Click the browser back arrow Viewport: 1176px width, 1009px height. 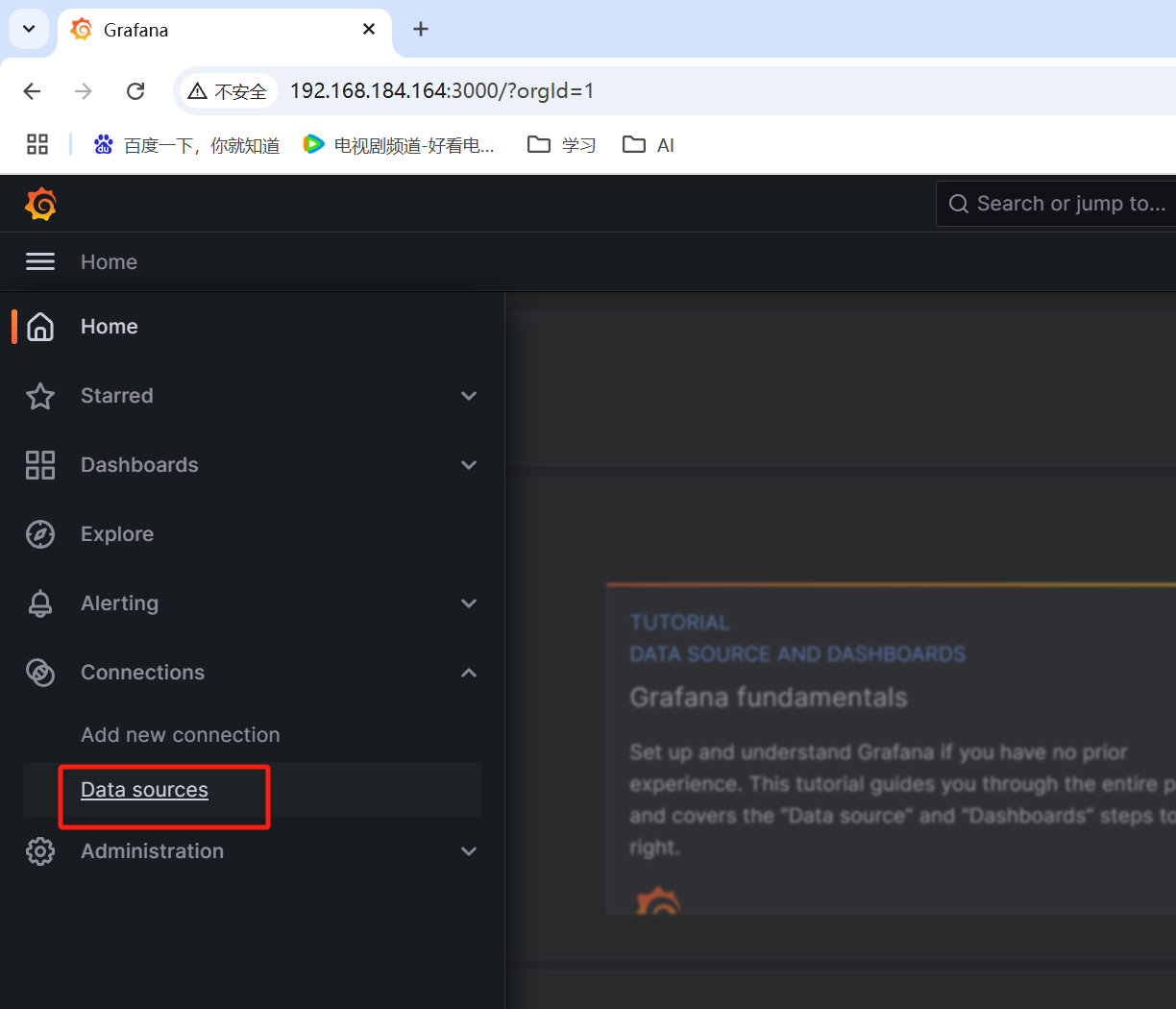click(32, 91)
